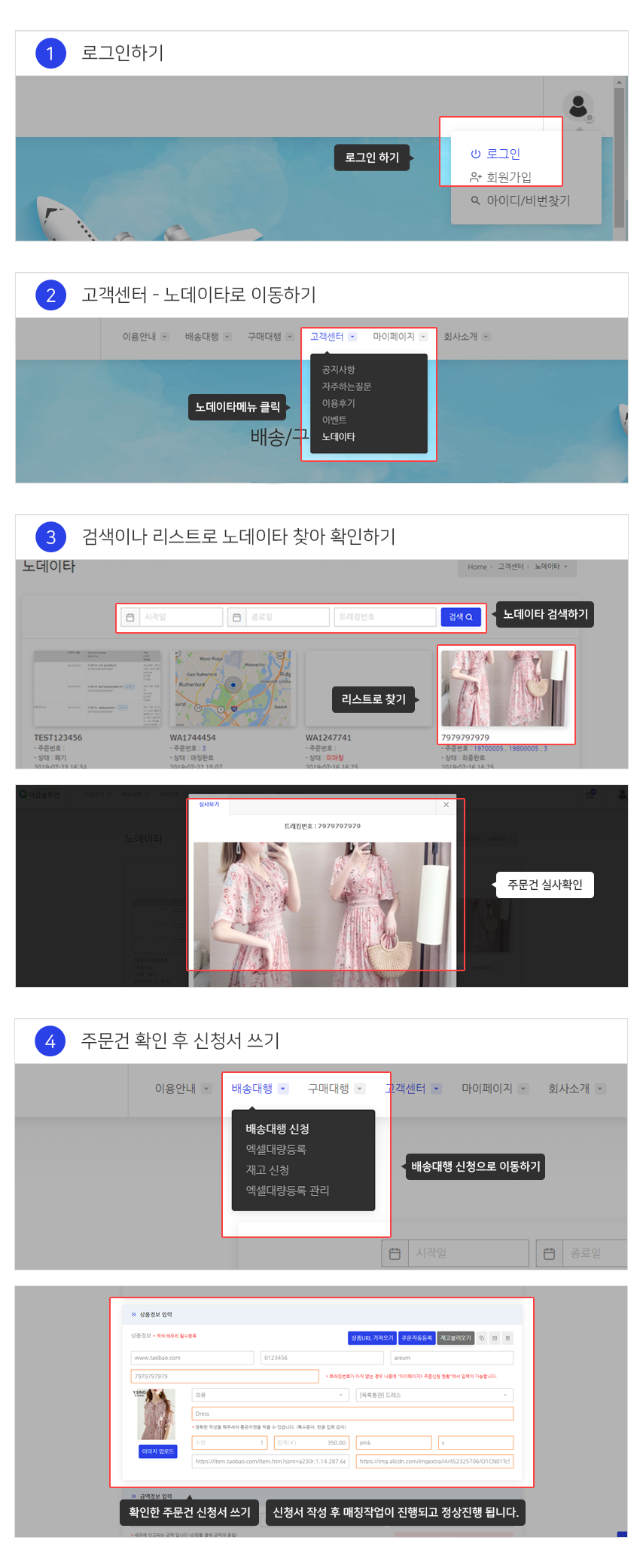The image size is (643, 1568).
Task: Click the blue 이미지 업로드 button
Action: point(158,1451)
